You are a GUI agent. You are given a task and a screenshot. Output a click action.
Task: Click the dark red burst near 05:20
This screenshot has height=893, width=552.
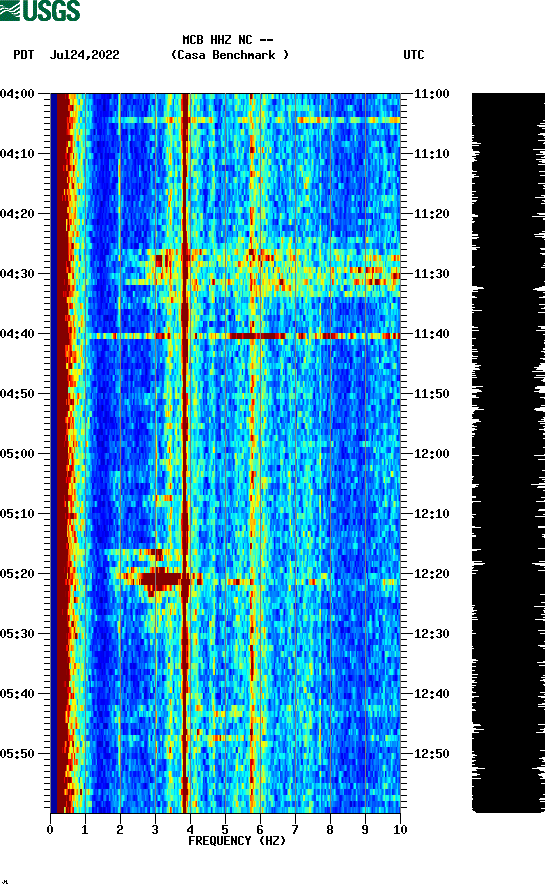point(161,580)
